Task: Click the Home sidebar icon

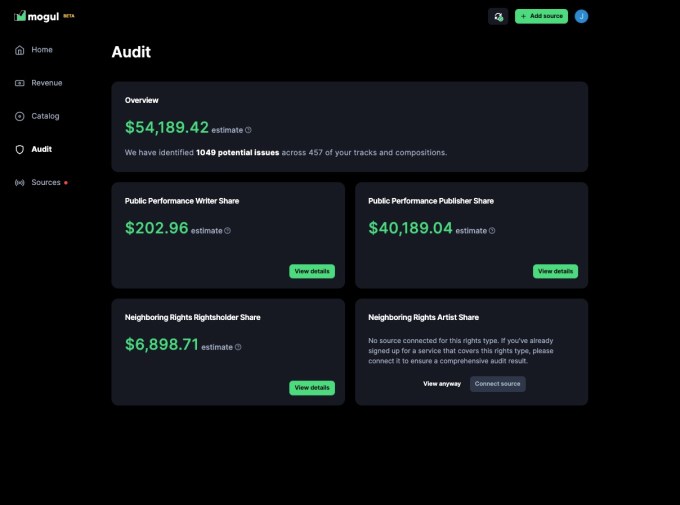Action: 20,50
